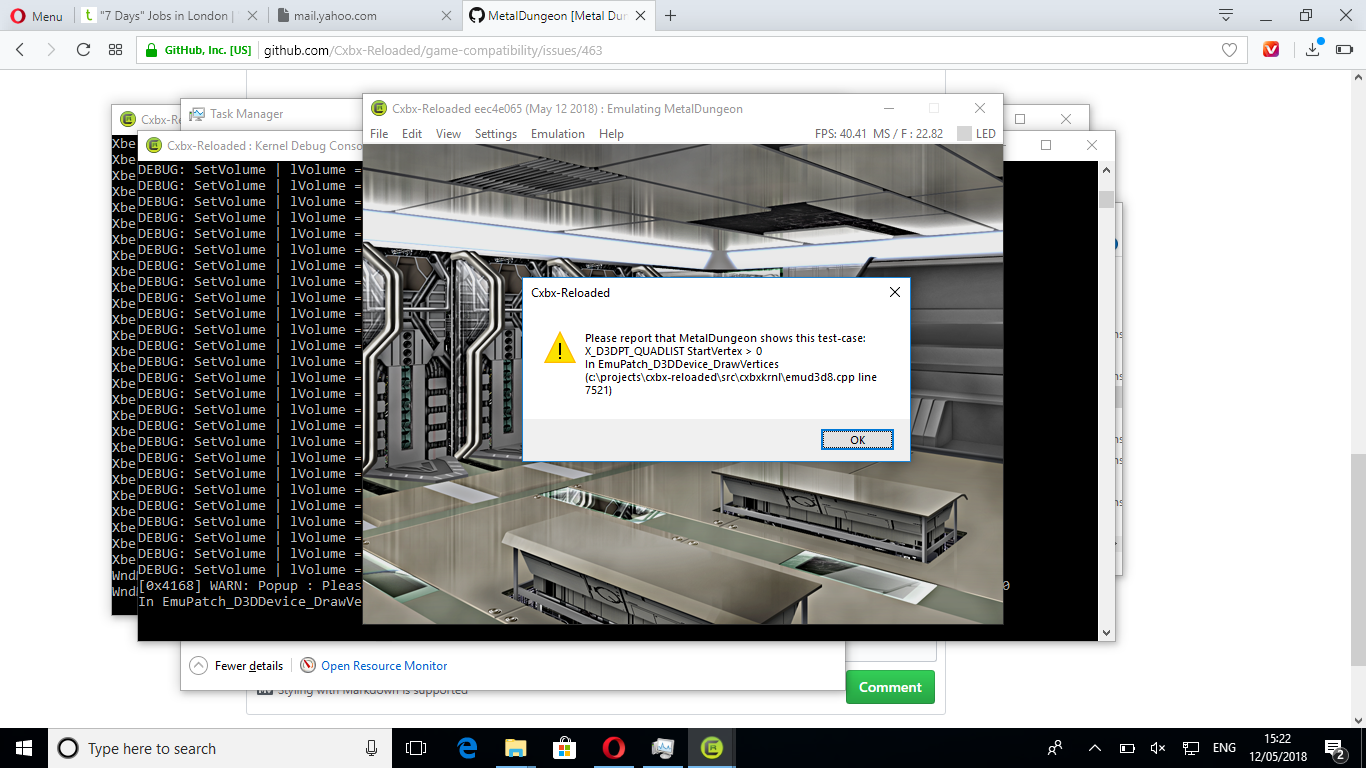Click the Kernel Debug Console scrollbar down arrow
The width and height of the screenshot is (1366, 768).
pyautogui.click(x=1106, y=632)
